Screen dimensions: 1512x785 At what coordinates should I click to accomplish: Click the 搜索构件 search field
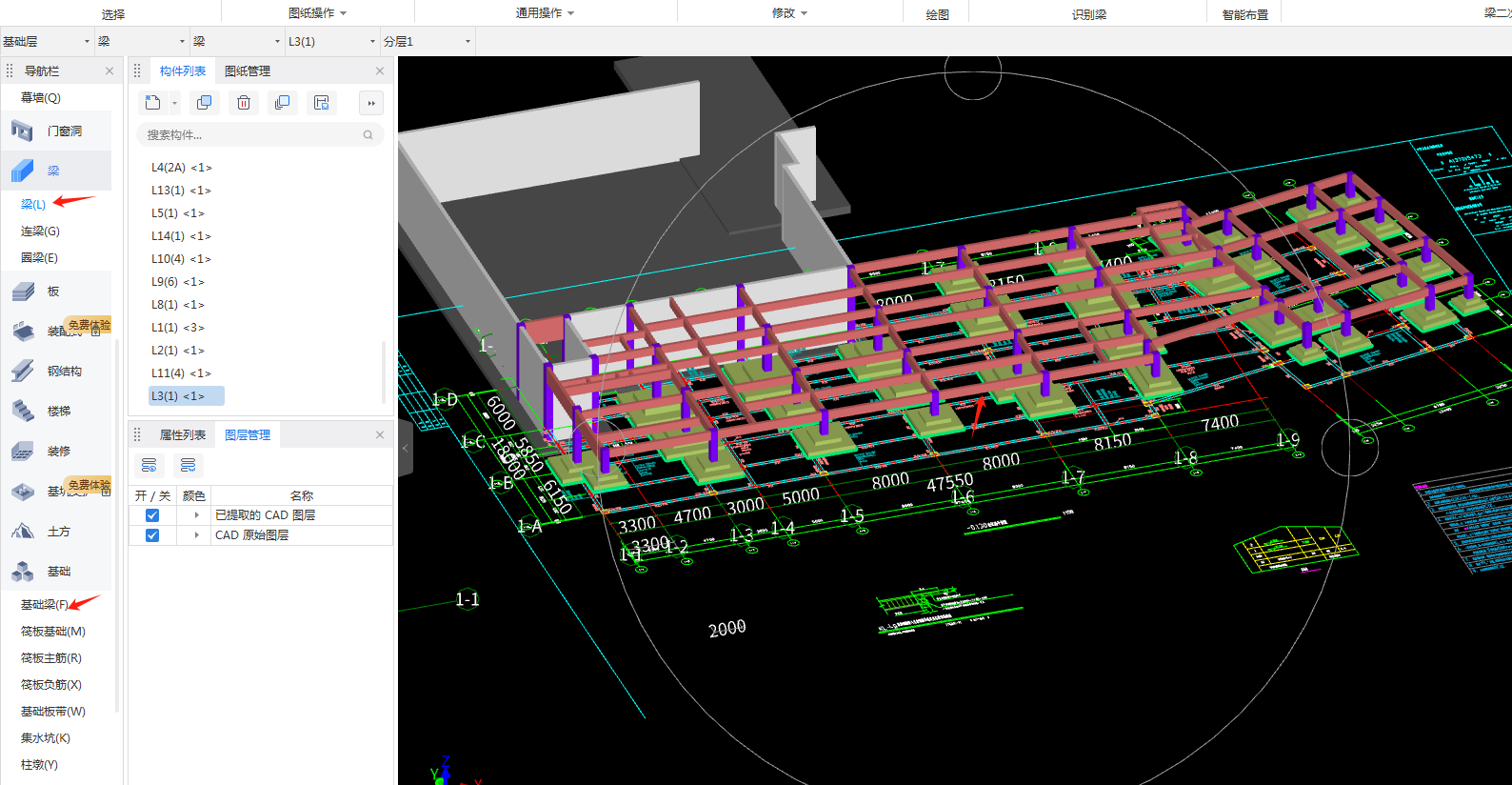[260, 135]
